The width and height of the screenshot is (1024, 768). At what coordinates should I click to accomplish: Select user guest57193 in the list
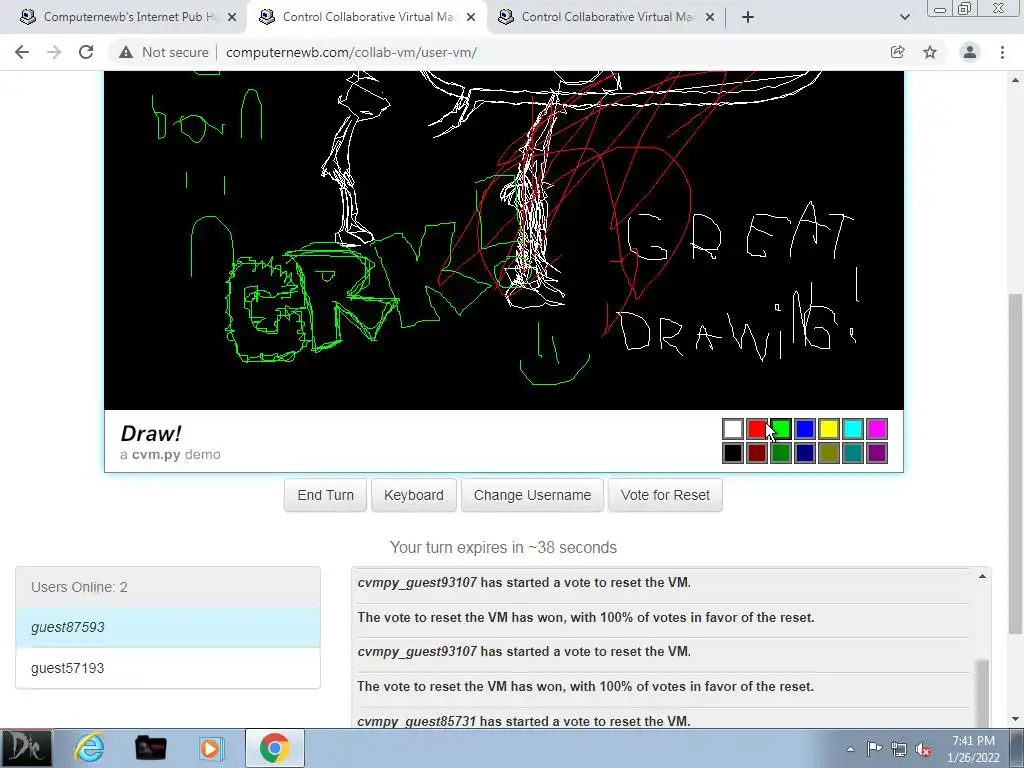pos(168,667)
